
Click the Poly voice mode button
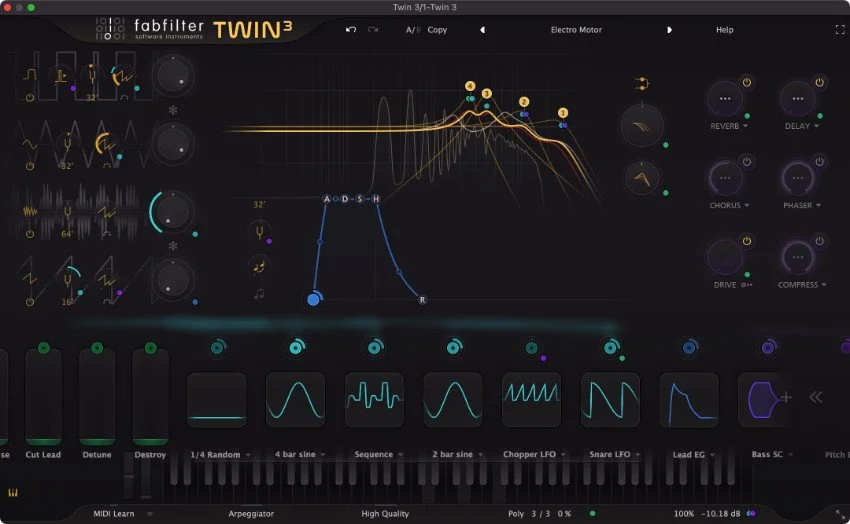[516, 514]
